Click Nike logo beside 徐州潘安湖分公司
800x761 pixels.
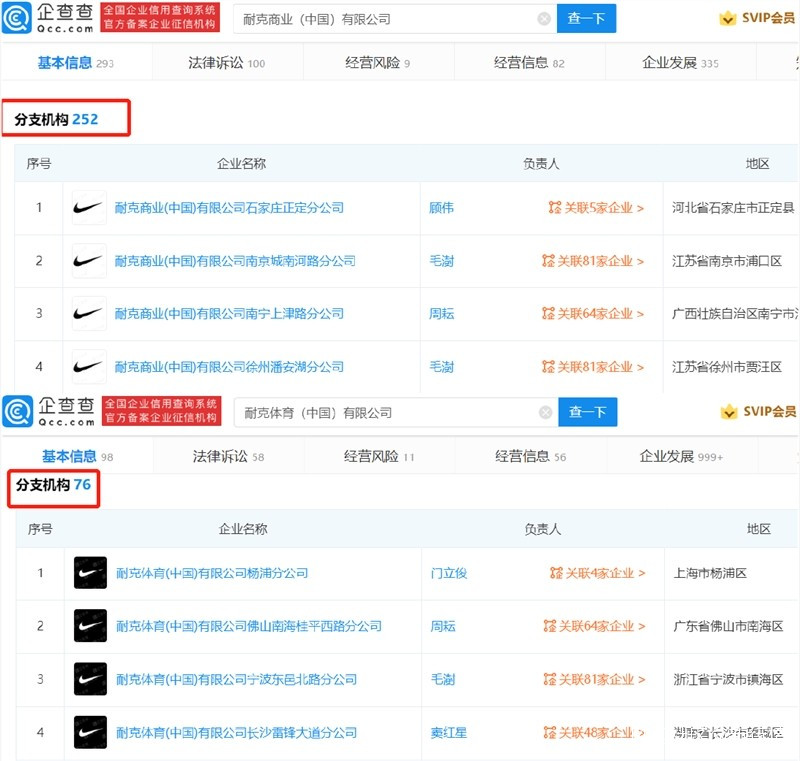[x=89, y=366]
